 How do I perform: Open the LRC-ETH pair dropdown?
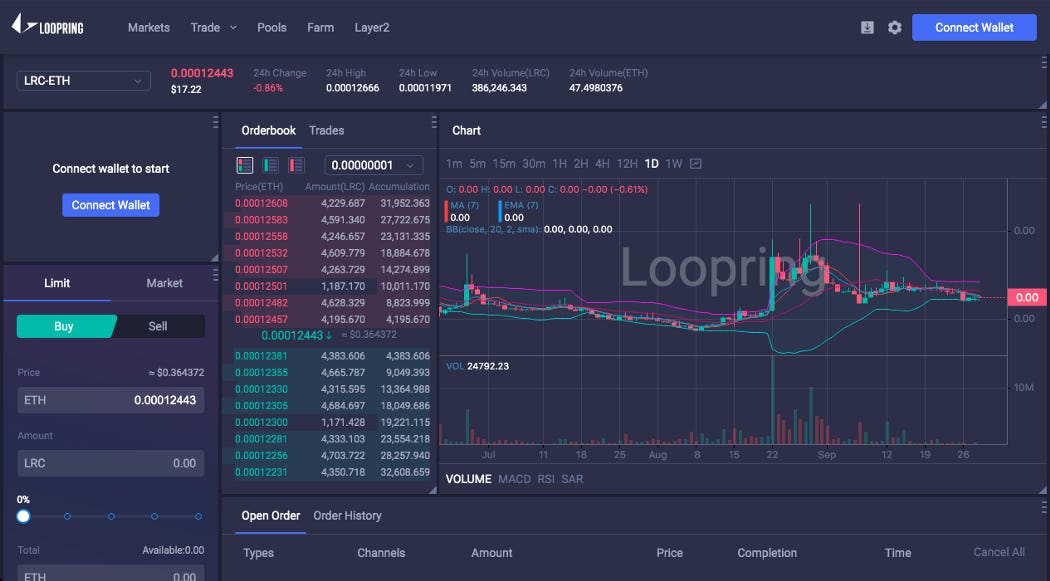(83, 81)
